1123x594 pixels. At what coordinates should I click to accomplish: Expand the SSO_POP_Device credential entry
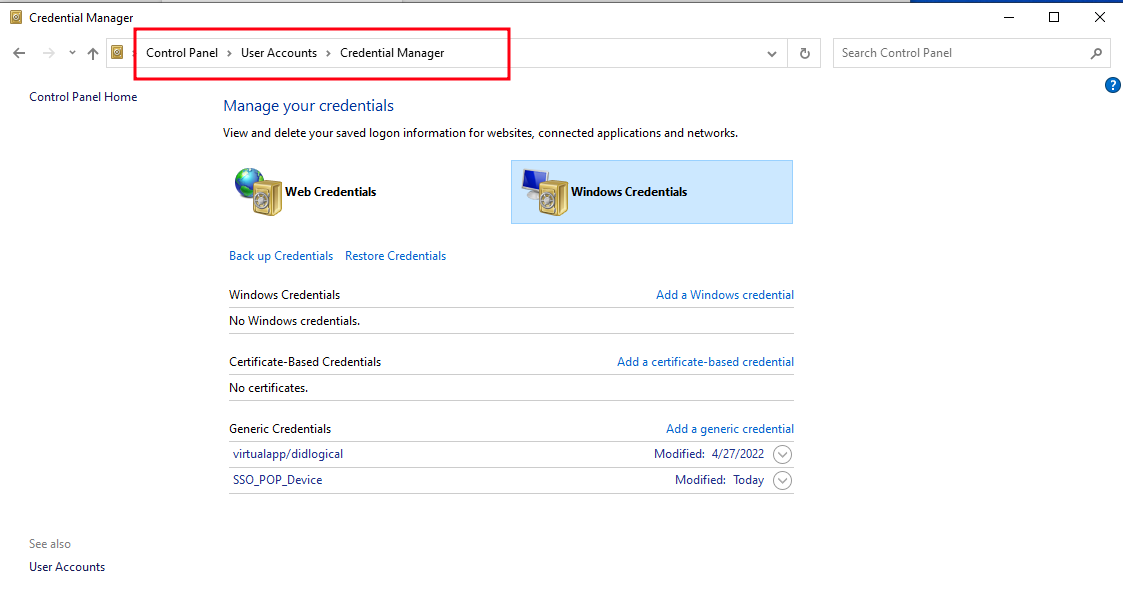click(x=782, y=480)
